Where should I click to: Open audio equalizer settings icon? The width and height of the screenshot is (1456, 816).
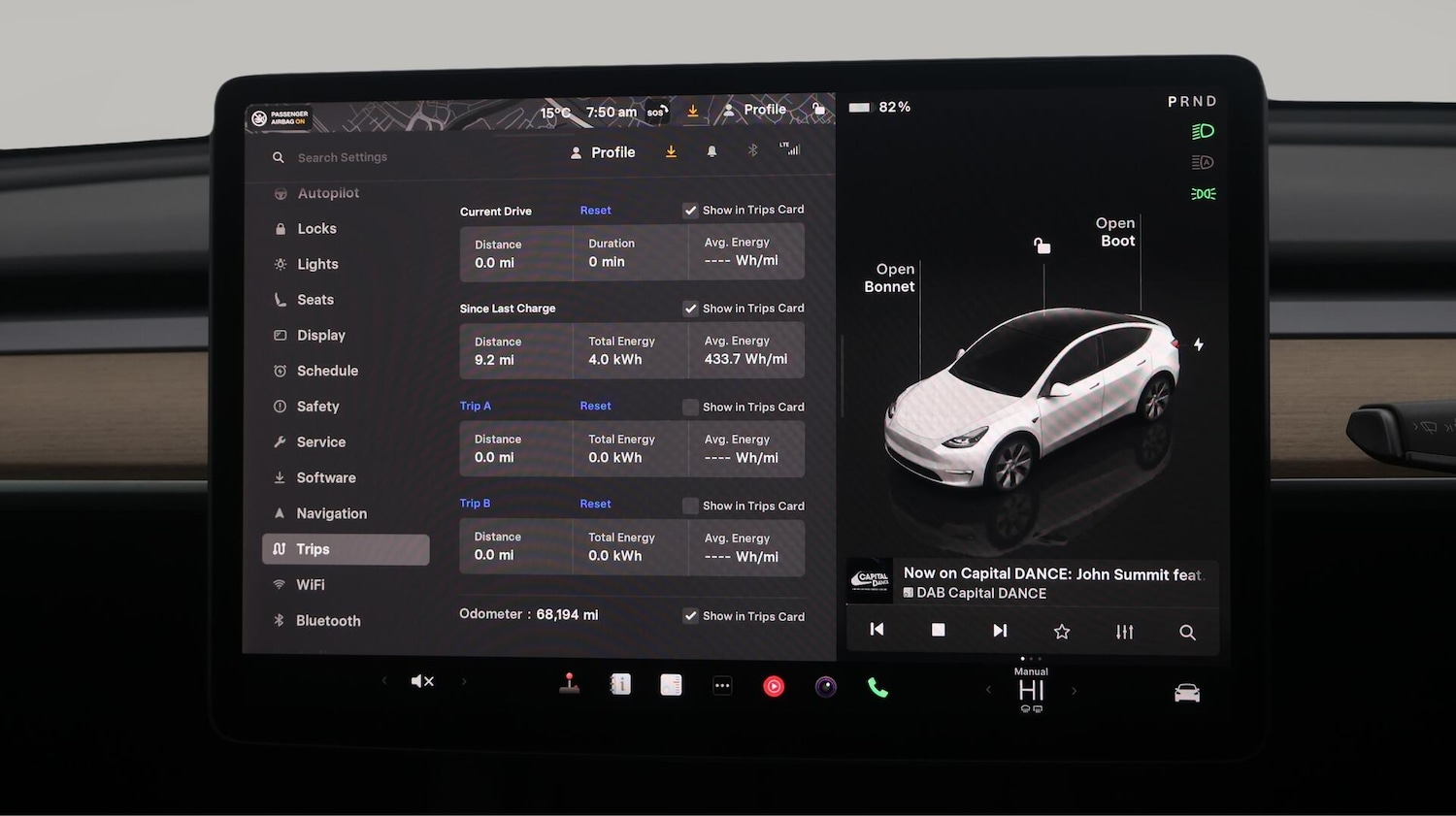(1124, 632)
